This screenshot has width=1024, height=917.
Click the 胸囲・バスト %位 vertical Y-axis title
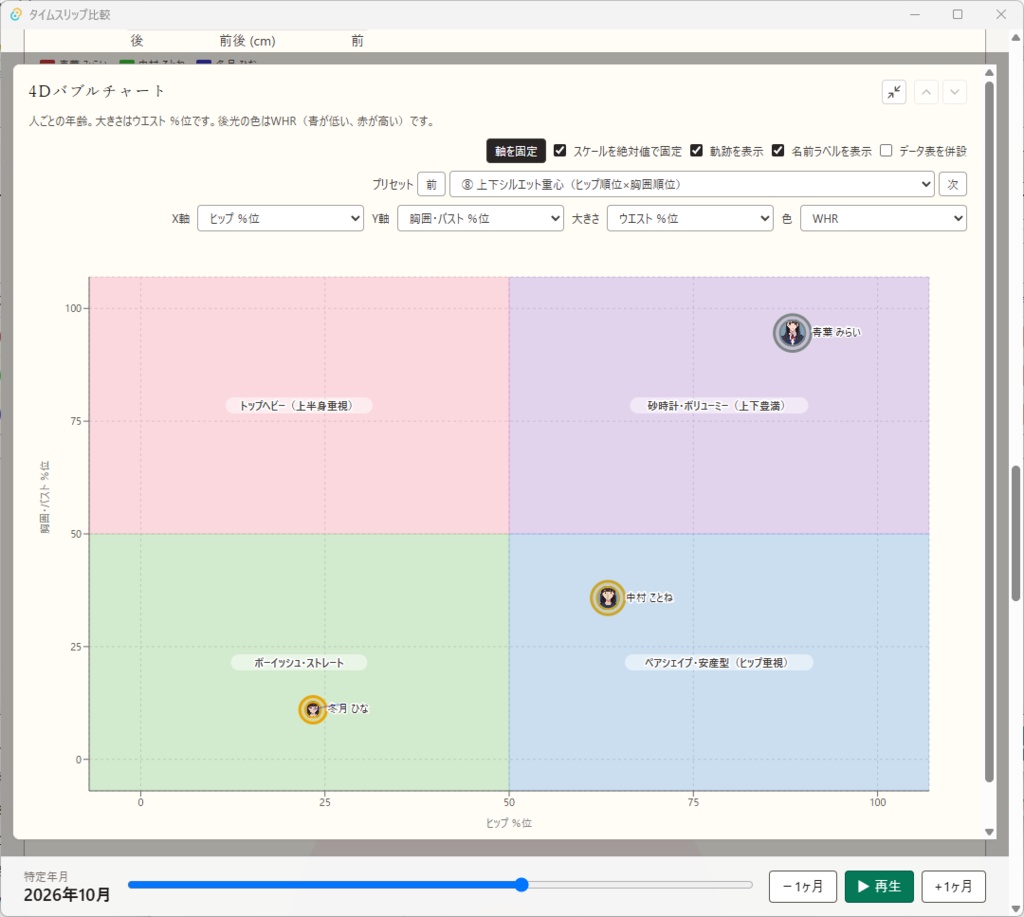point(44,497)
